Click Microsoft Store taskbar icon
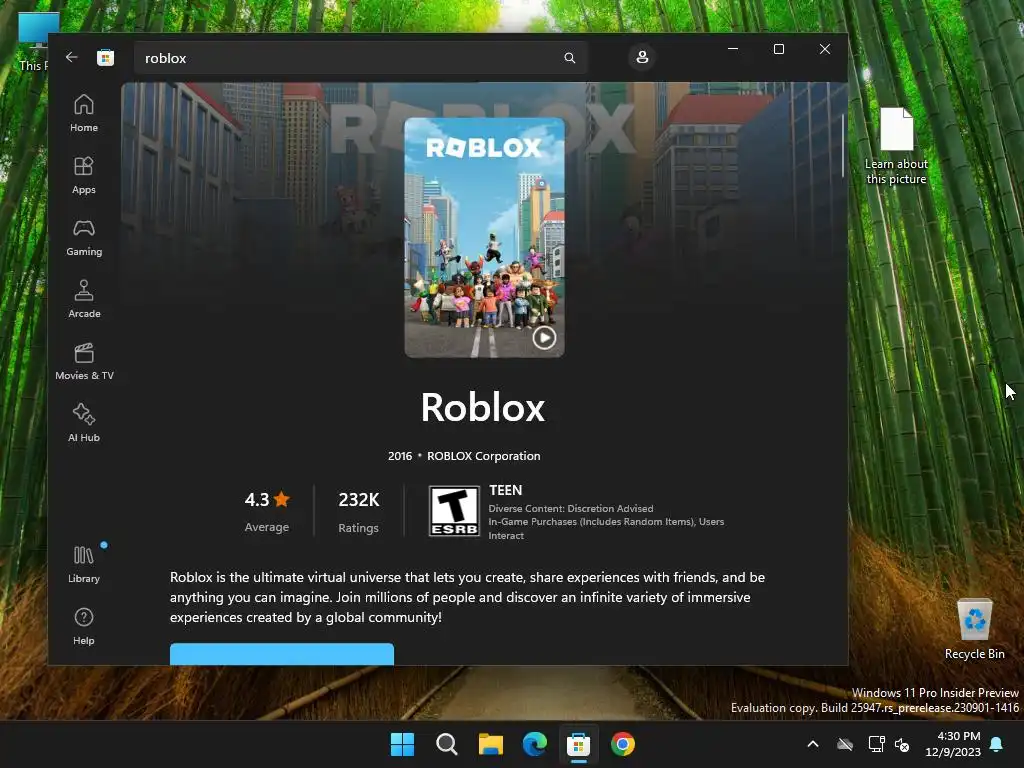The height and width of the screenshot is (768, 1024). pos(578,744)
